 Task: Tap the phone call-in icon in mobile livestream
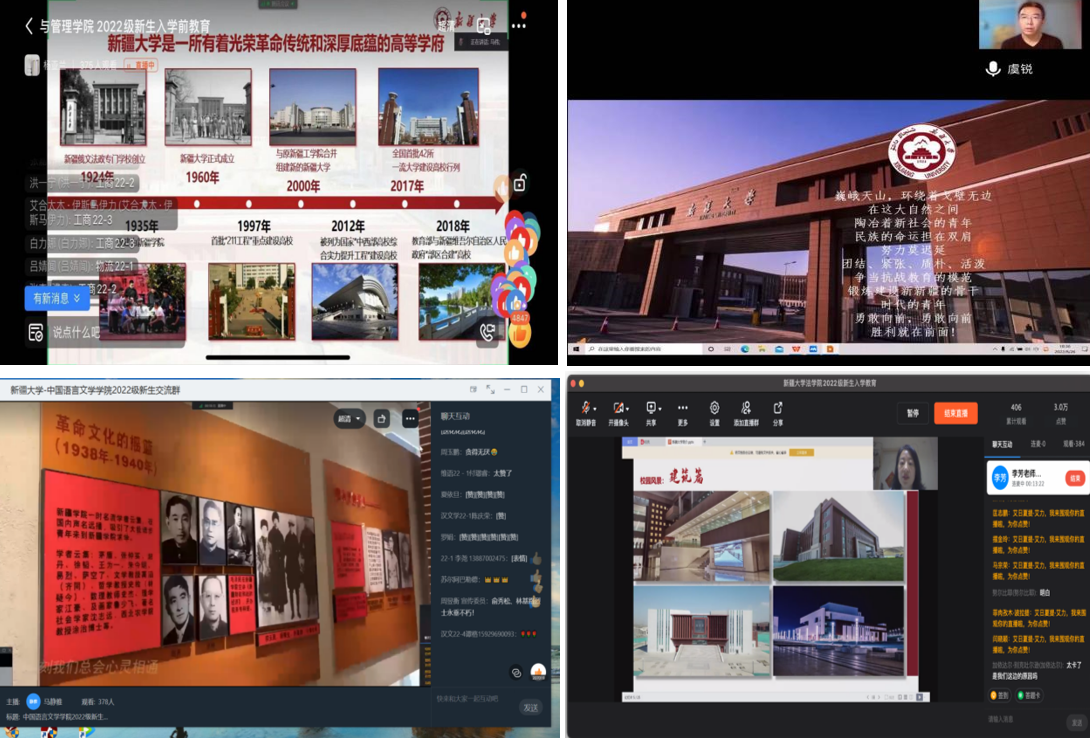point(487,333)
